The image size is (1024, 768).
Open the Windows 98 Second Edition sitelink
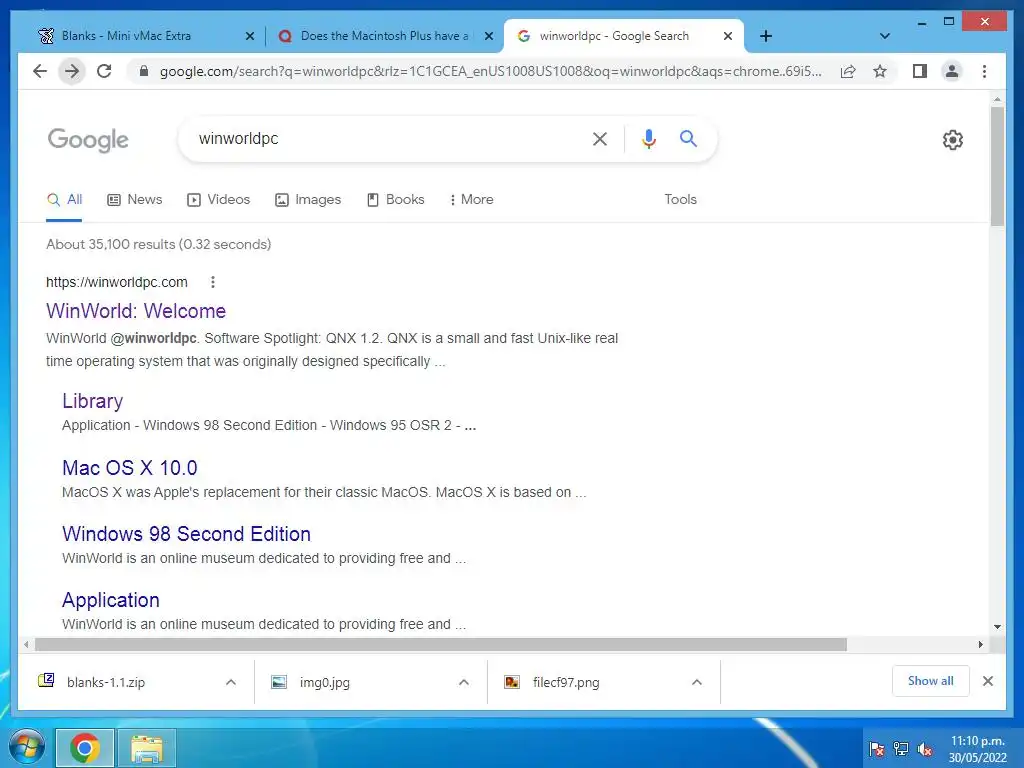pyautogui.click(x=186, y=534)
